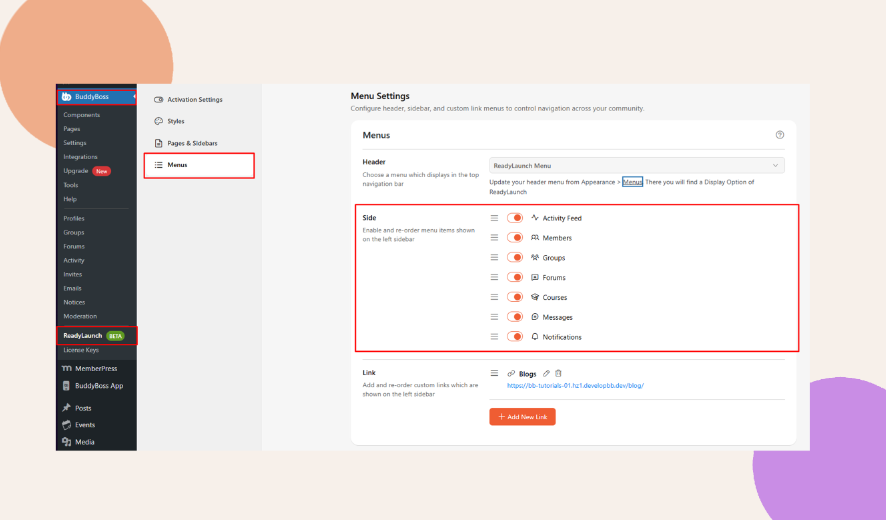The height and width of the screenshot is (520, 886).
Task: Disable the Activity Feed toggle
Action: tap(515, 218)
